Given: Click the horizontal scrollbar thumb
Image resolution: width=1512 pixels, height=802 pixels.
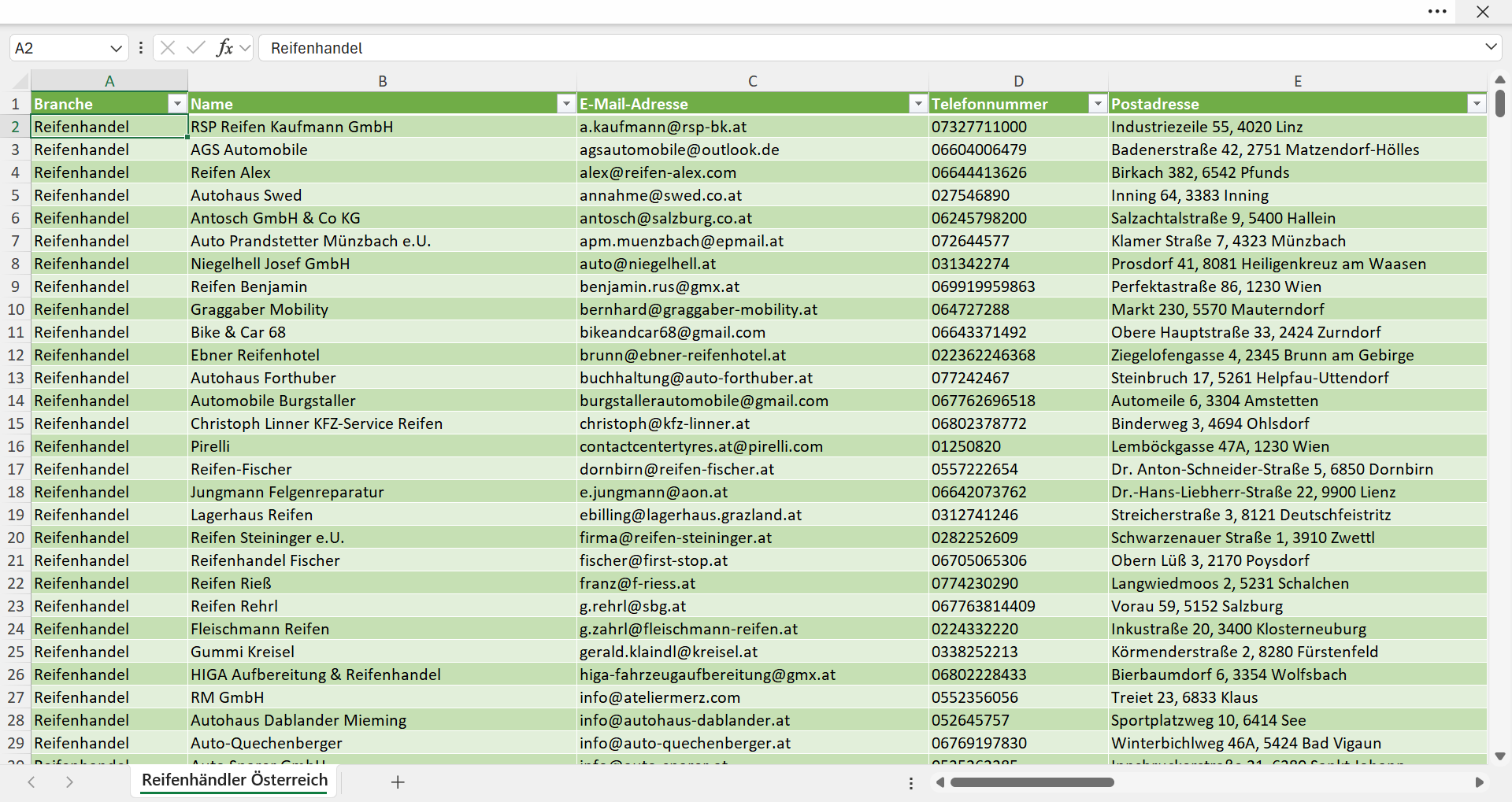Looking at the screenshot, I should pos(1032,782).
